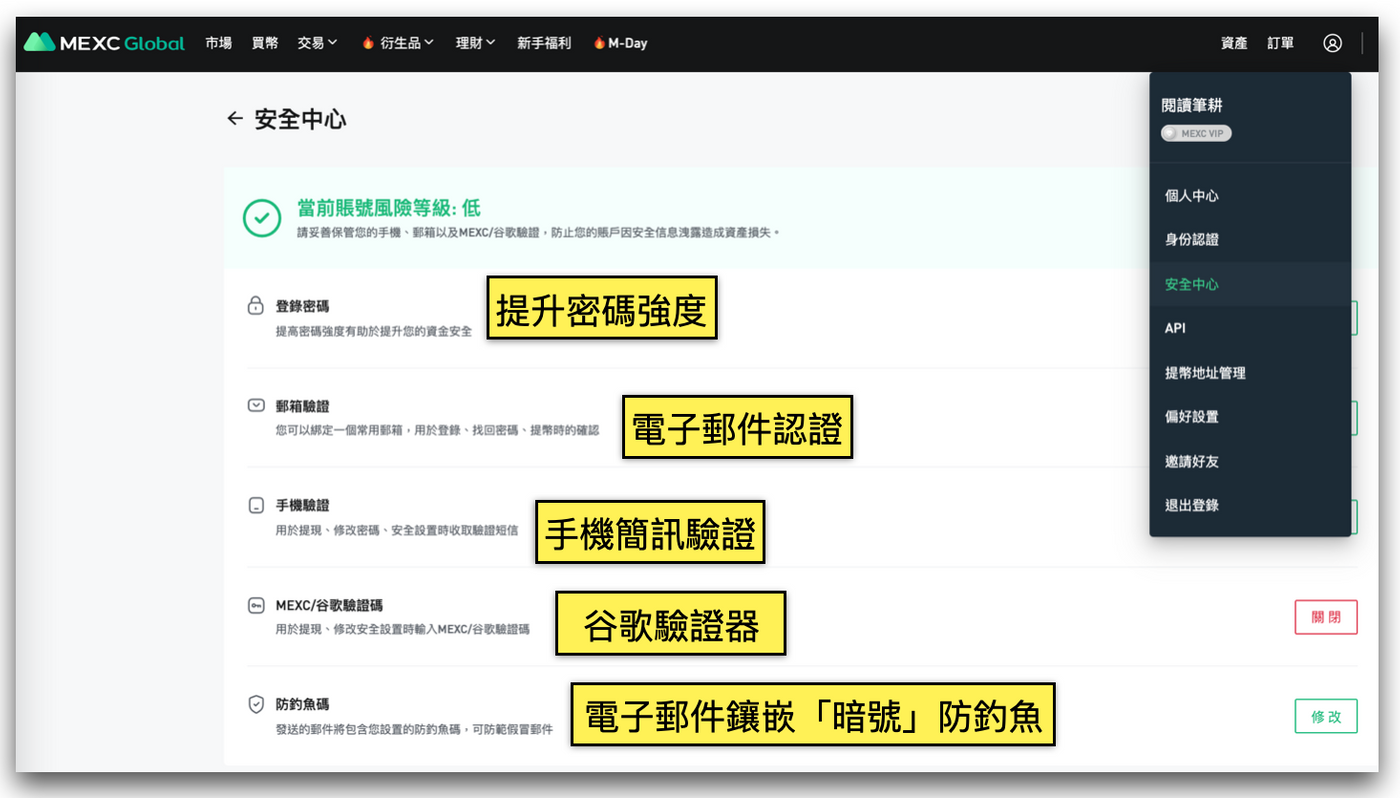
Task: Click the shield icon beside 防釣魚碼
Action: (253, 702)
